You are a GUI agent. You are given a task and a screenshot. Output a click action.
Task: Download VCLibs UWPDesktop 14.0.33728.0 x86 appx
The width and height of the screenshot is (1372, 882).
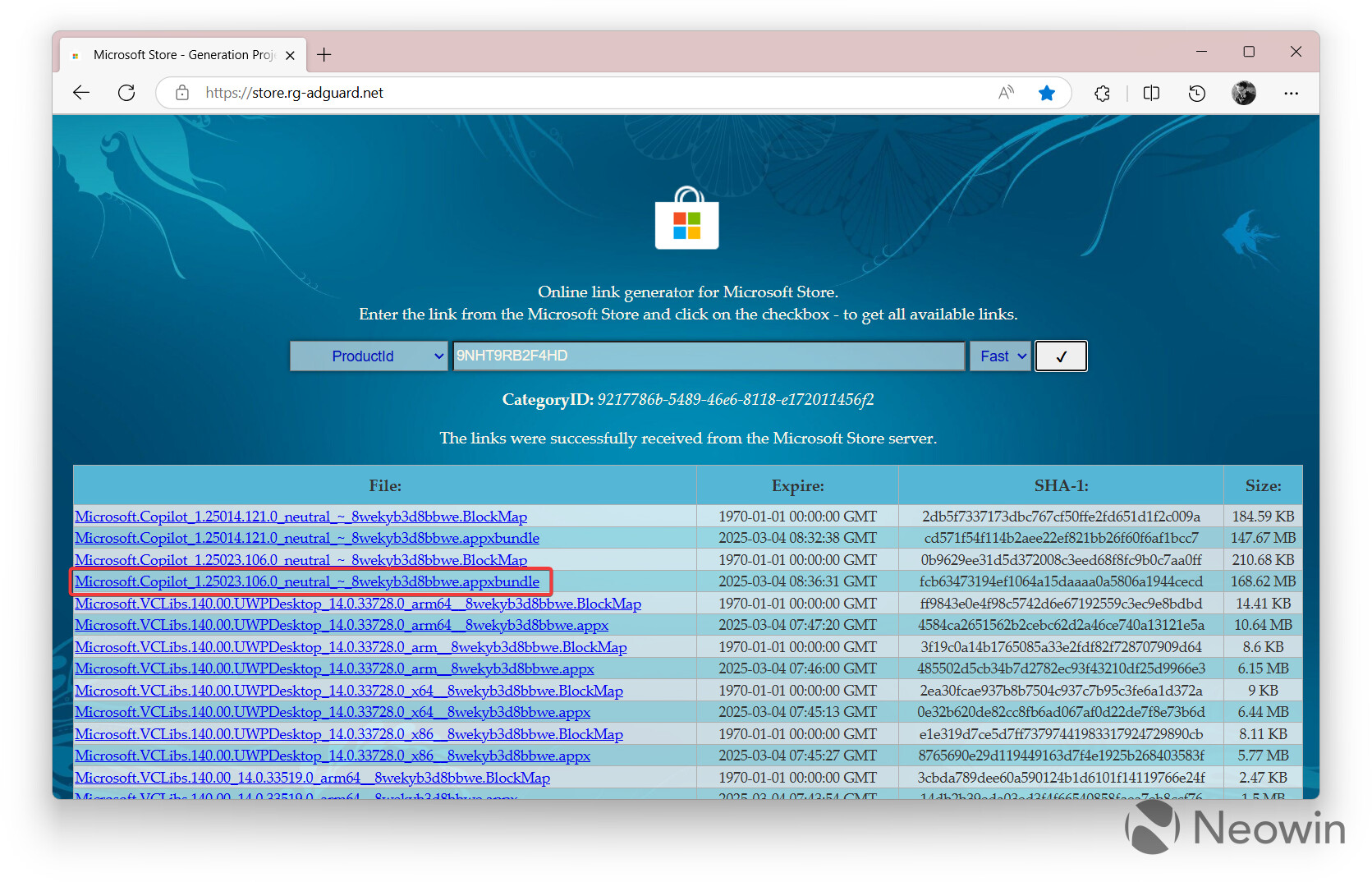tap(333, 756)
